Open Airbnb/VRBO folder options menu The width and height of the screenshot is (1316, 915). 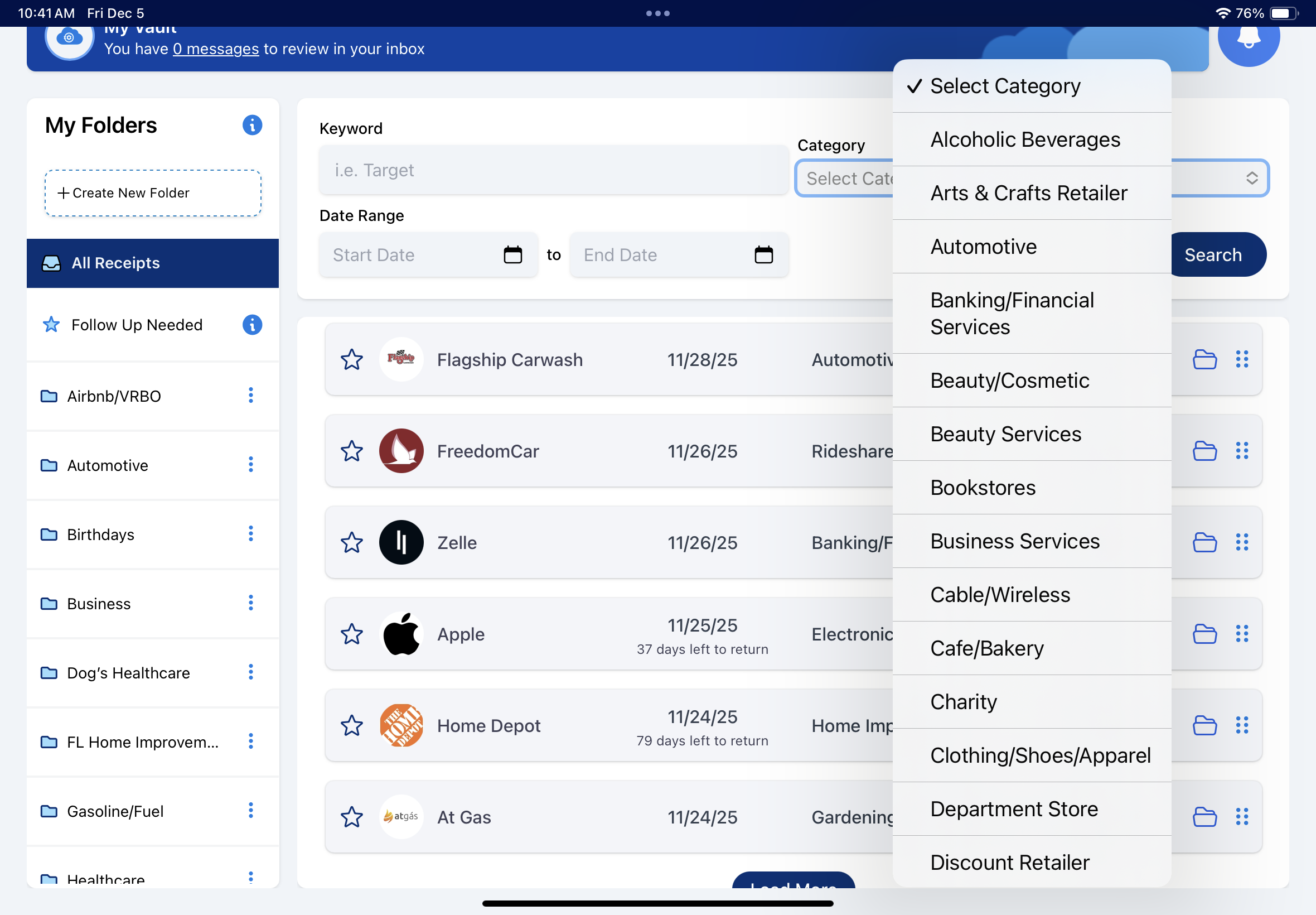pos(250,396)
